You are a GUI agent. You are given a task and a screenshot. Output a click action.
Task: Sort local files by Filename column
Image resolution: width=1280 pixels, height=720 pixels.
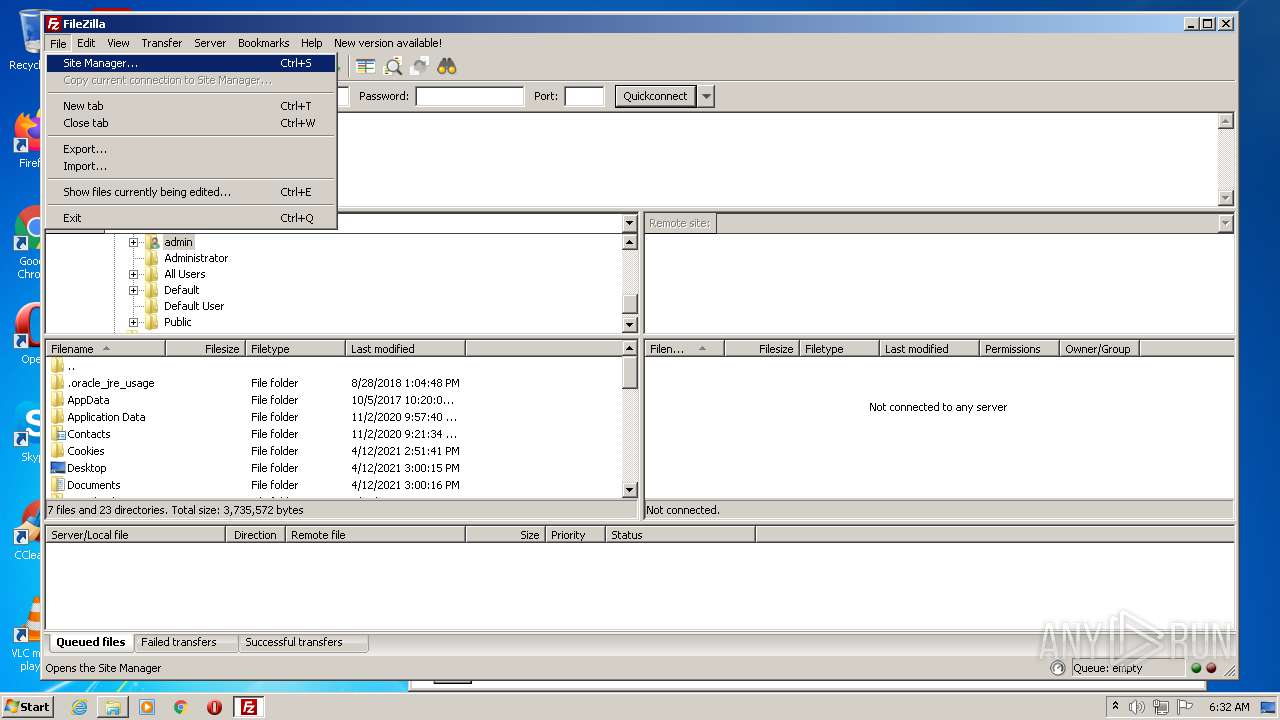[x=105, y=349]
